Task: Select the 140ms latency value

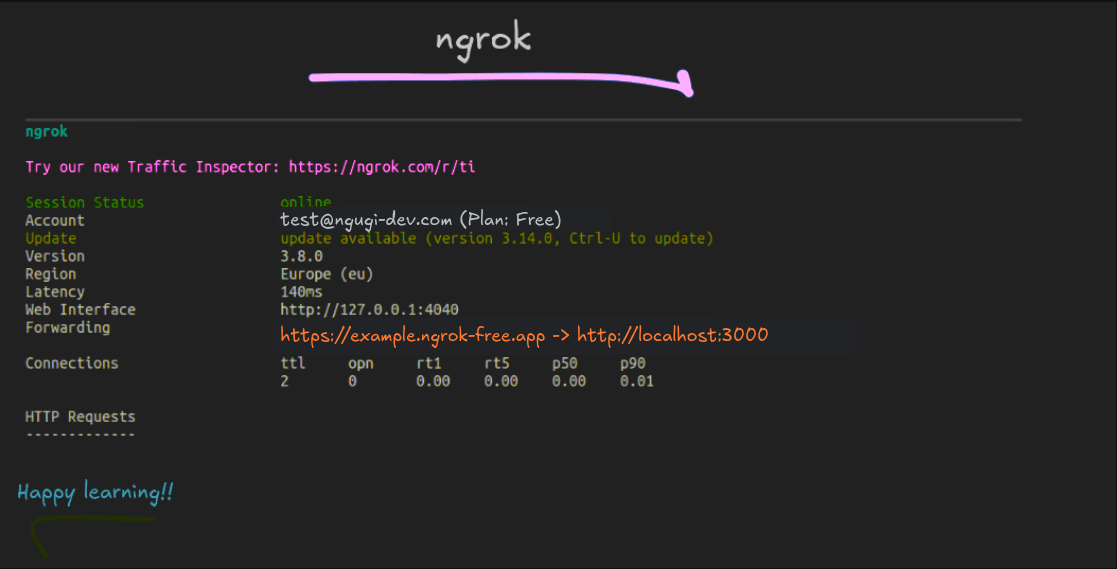Action: point(301,292)
